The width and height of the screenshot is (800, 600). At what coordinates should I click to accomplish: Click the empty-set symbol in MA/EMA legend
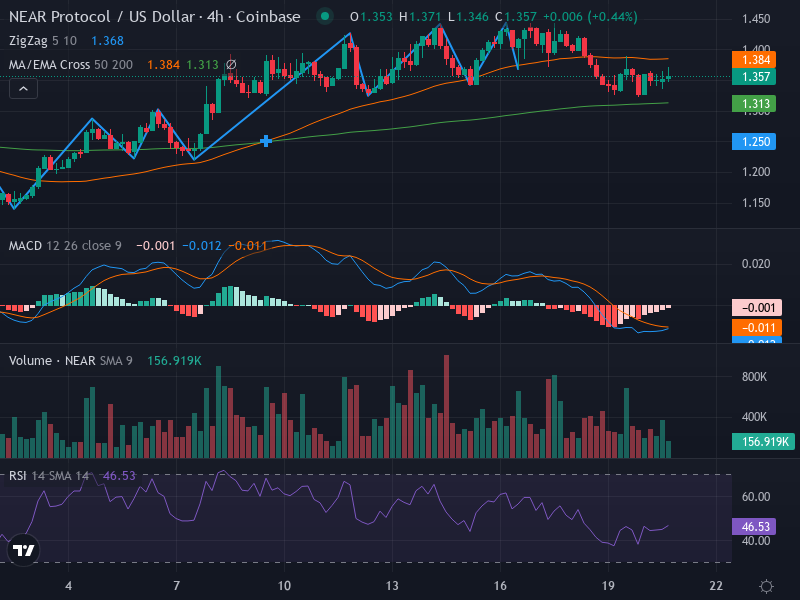click(231, 65)
